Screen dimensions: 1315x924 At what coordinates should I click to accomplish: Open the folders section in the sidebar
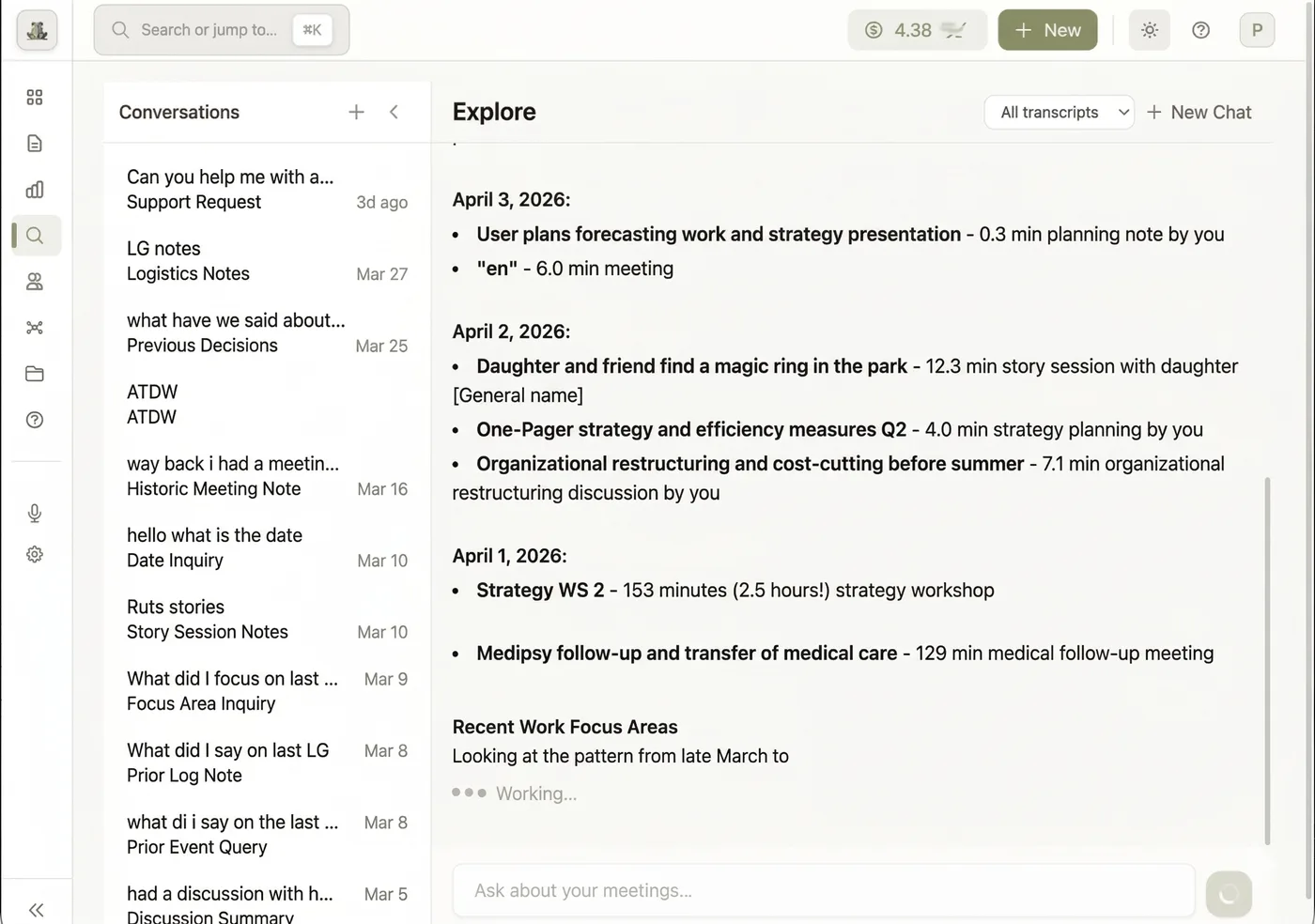[x=35, y=373]
